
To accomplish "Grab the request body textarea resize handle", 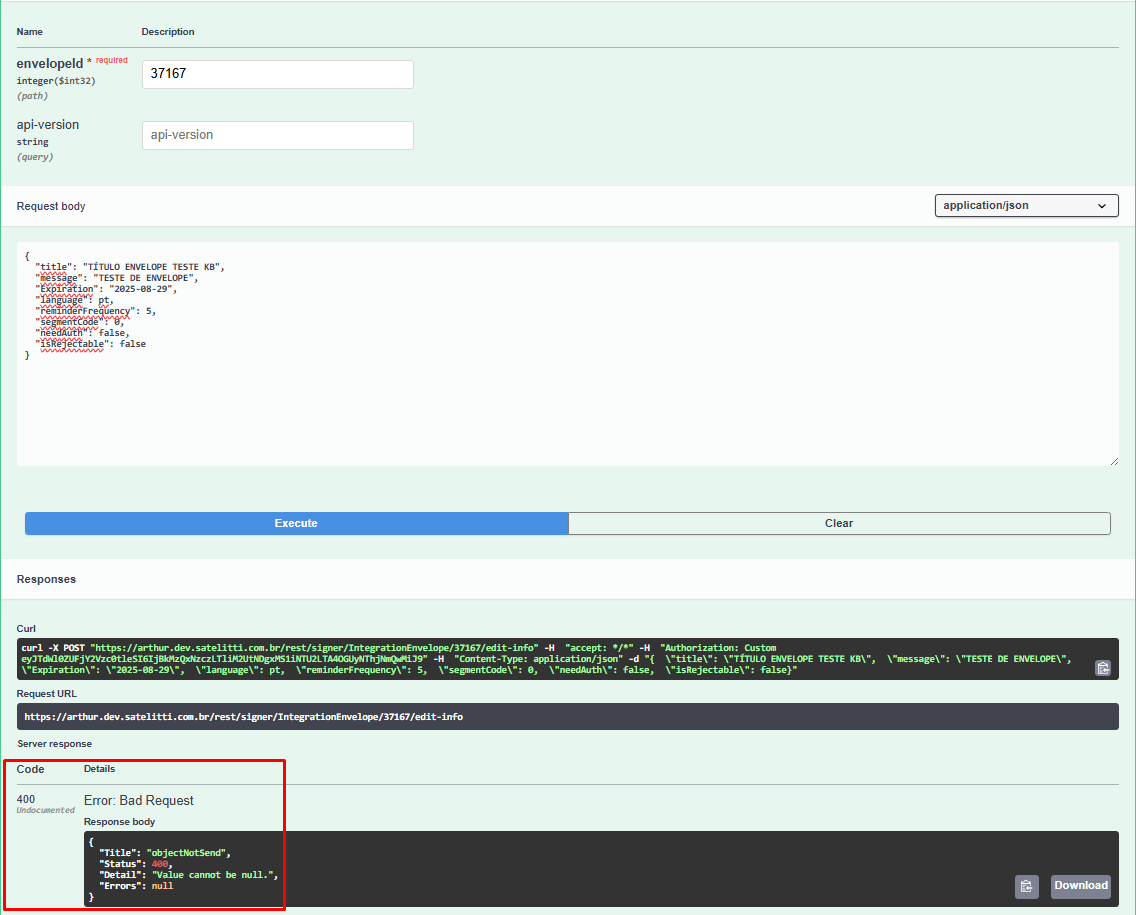I will 1113,460.
